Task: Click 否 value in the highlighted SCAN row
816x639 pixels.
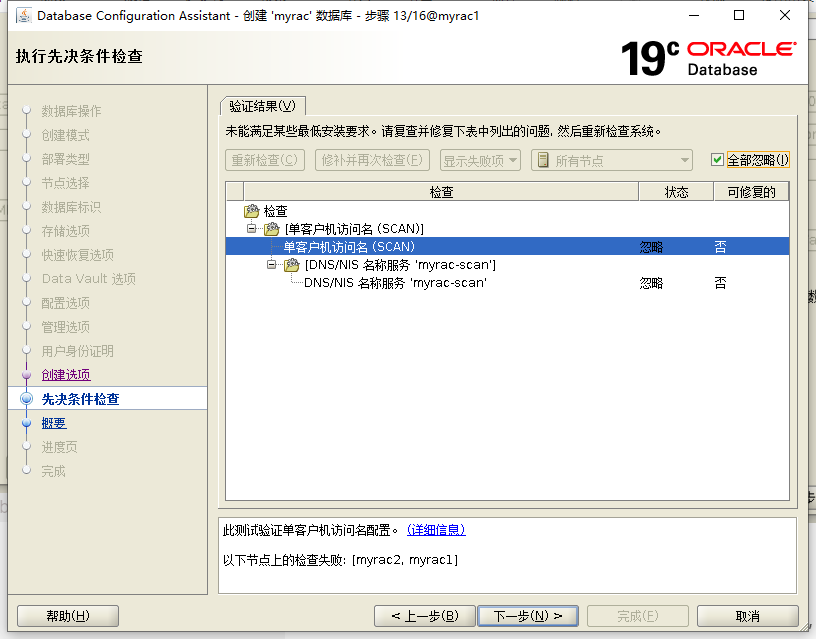Action: [720, 247]
